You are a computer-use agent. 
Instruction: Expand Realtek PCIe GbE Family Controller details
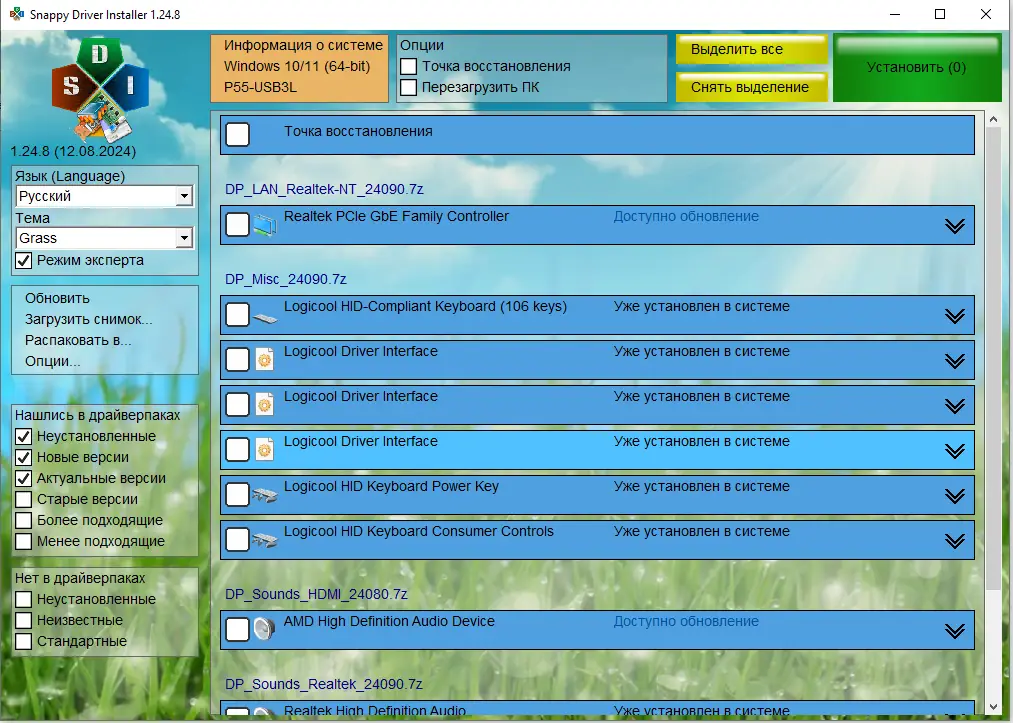point(955,226)
